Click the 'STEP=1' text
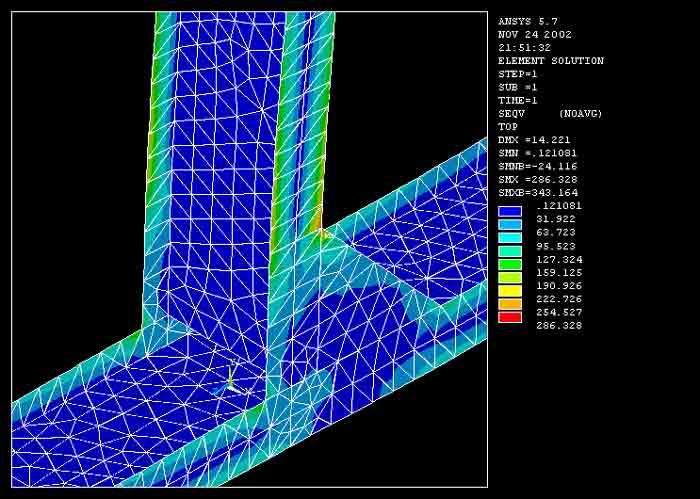This screenshot has height=499, width=700. [x=518, y=74]
